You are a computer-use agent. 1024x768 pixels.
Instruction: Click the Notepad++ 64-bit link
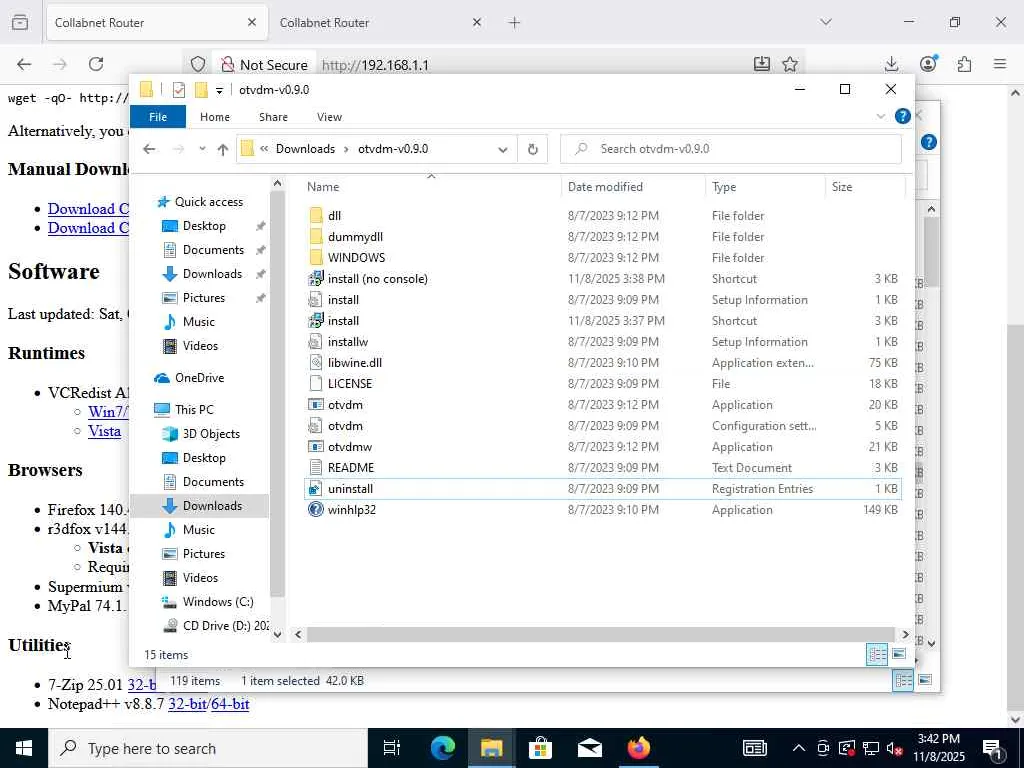pos(231,704)
